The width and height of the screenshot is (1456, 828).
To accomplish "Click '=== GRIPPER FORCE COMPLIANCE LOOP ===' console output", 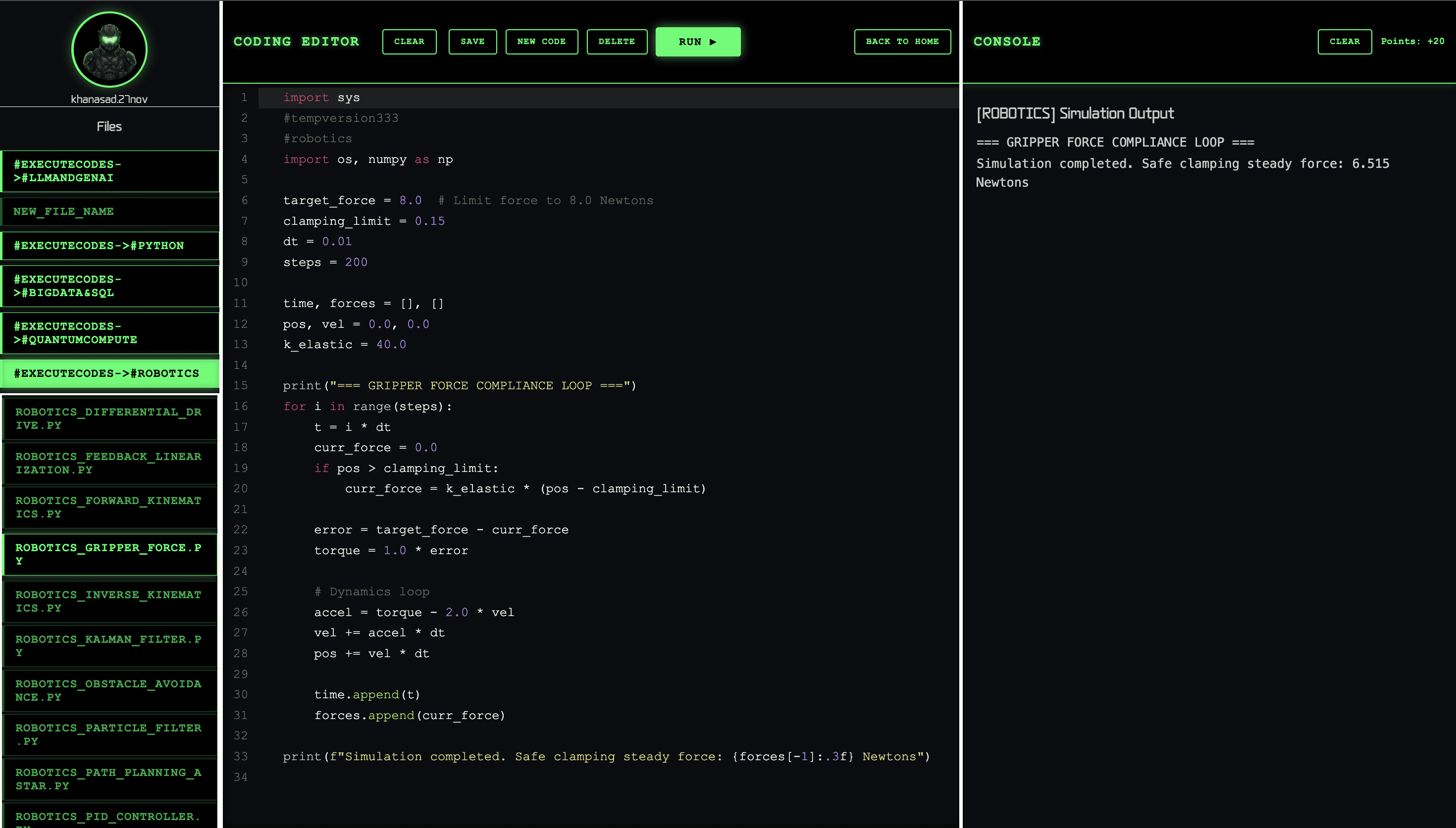I will [1115, 142].
